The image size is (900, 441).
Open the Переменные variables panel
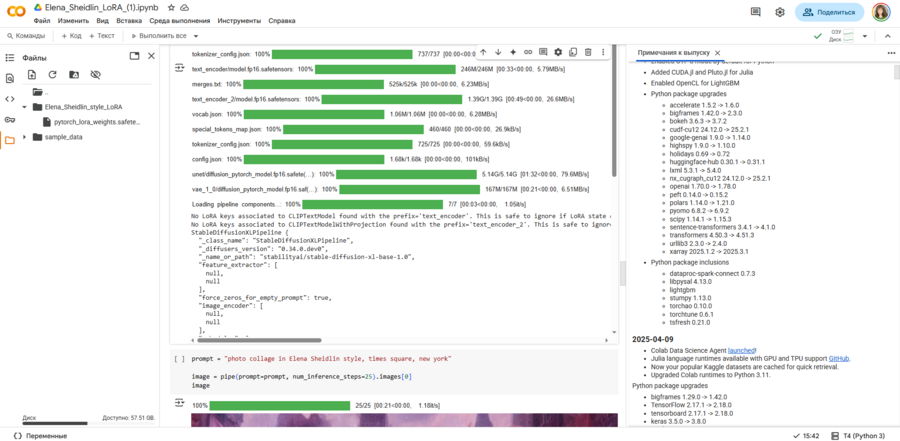(39, 436)
